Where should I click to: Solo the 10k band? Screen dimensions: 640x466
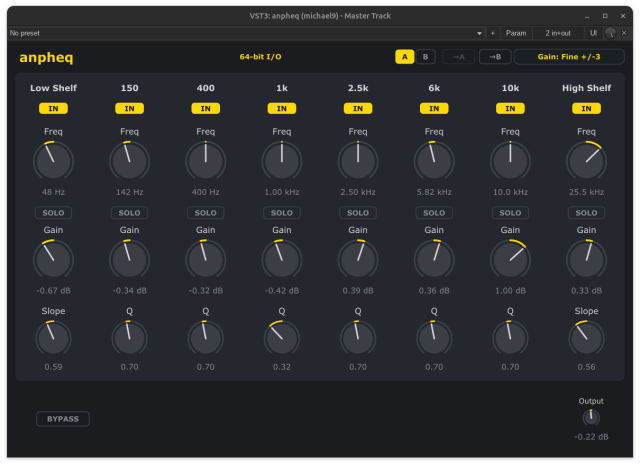(510, 213)
